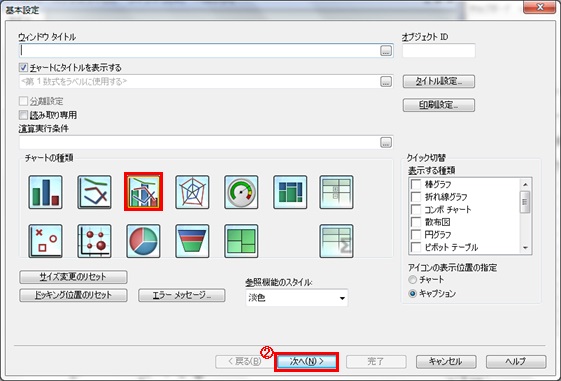Select the pivot table chart icon
561x381 pixels.
(x=336, y=192)
